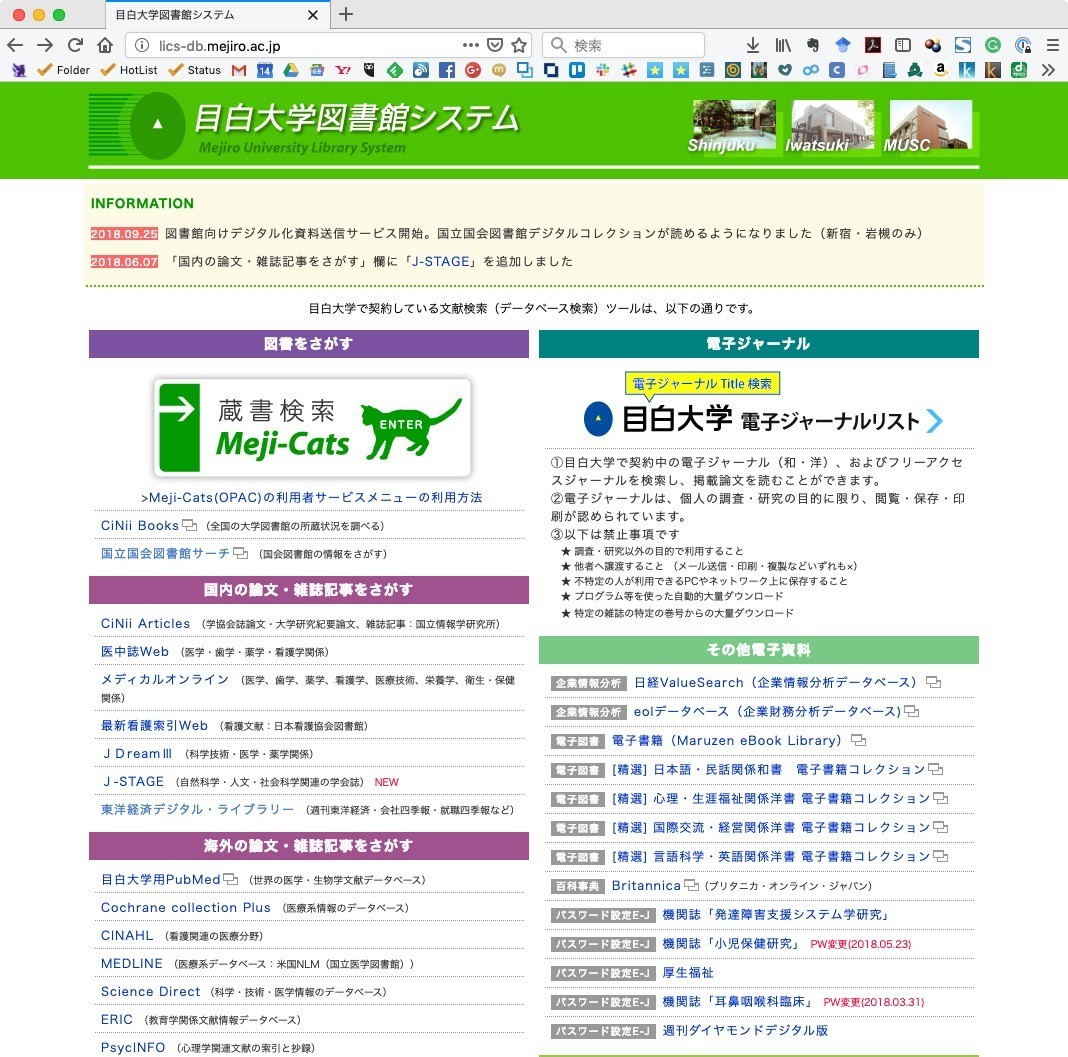The width and height of the screenshot is (1068, 1057).
Task: Open 東洋経済デジタル・ライブラリー link
Action: click(197, 810)
